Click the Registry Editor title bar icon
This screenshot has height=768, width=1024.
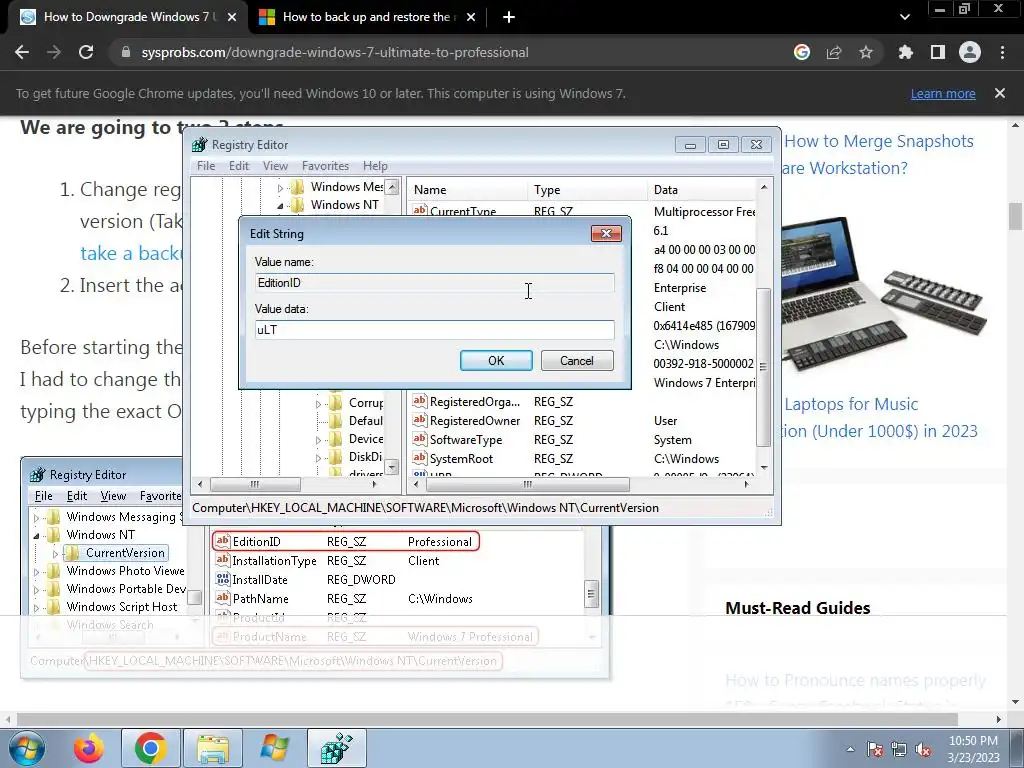(x=200, y=144)
